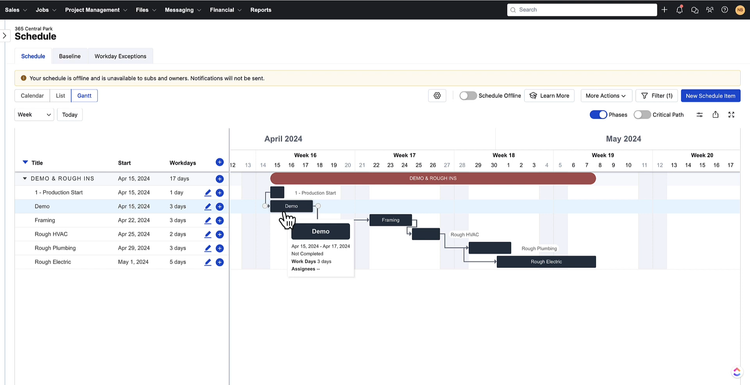Collapse the DEMO & ROUGH INS phase
Screen dimensions: 750x385
(x=25, y=179)
